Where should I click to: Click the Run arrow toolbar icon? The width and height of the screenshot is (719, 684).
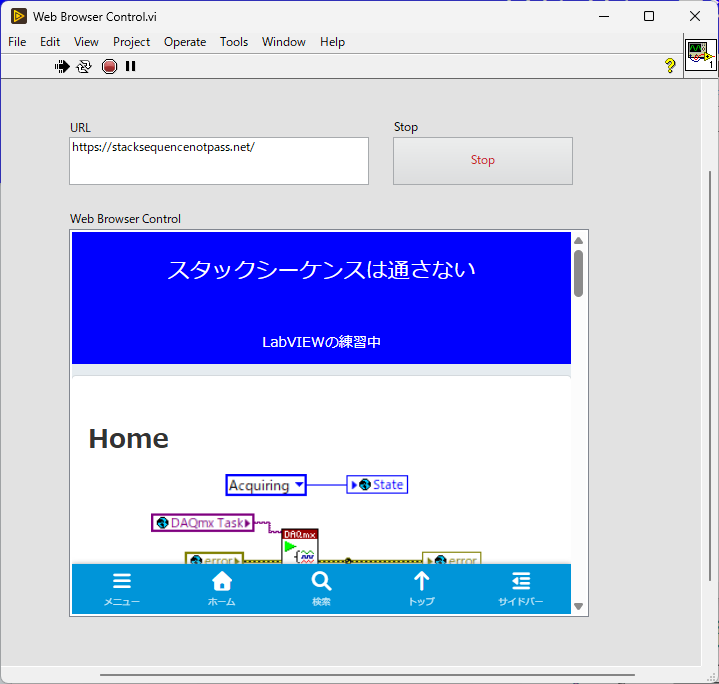click(62, 66)
